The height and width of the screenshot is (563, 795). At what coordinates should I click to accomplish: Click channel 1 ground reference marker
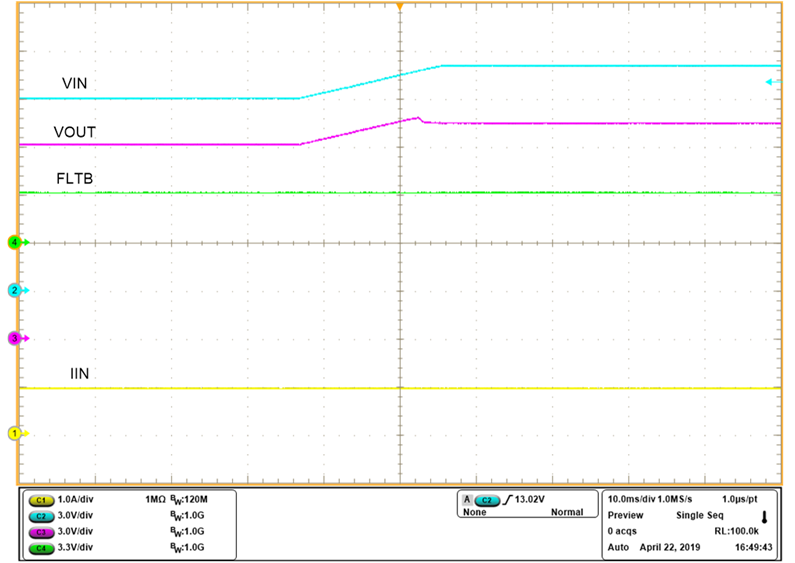(x=18, y=433)
